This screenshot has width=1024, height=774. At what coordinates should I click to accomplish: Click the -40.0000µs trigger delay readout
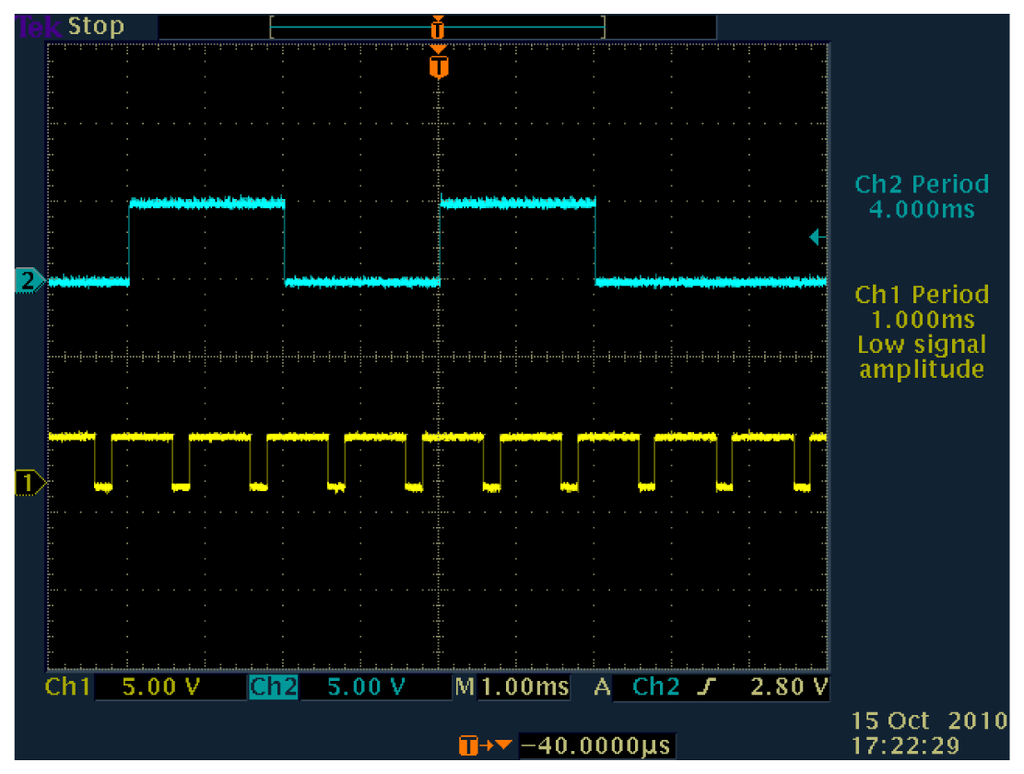point(596,746)
